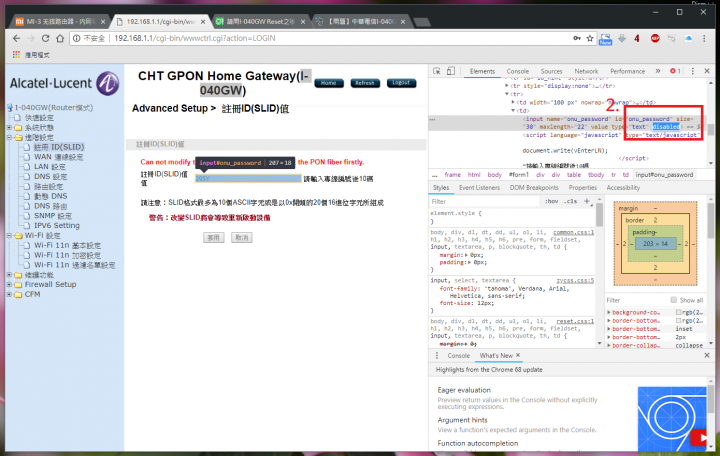Close the DevTools bottom drawer
Image resolution: width=720 pixels, height=456 pixels.
click(x=707, y=355)
